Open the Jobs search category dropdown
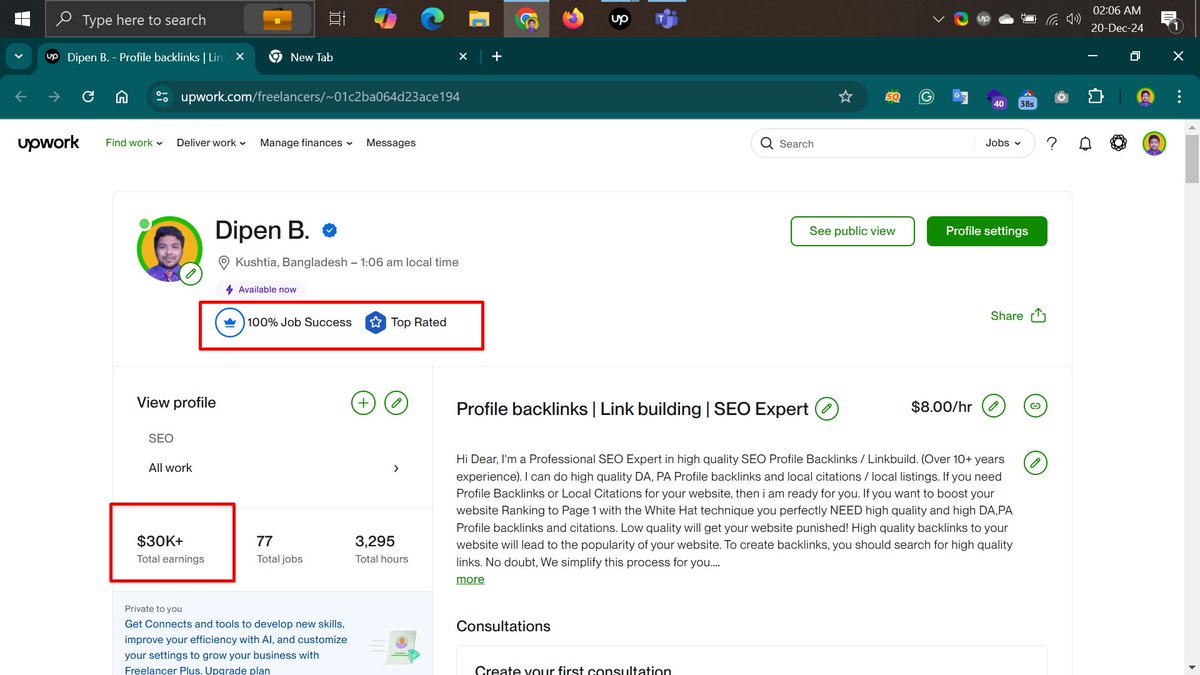The image size is (1200, 675). click(x=1003, y=143)
